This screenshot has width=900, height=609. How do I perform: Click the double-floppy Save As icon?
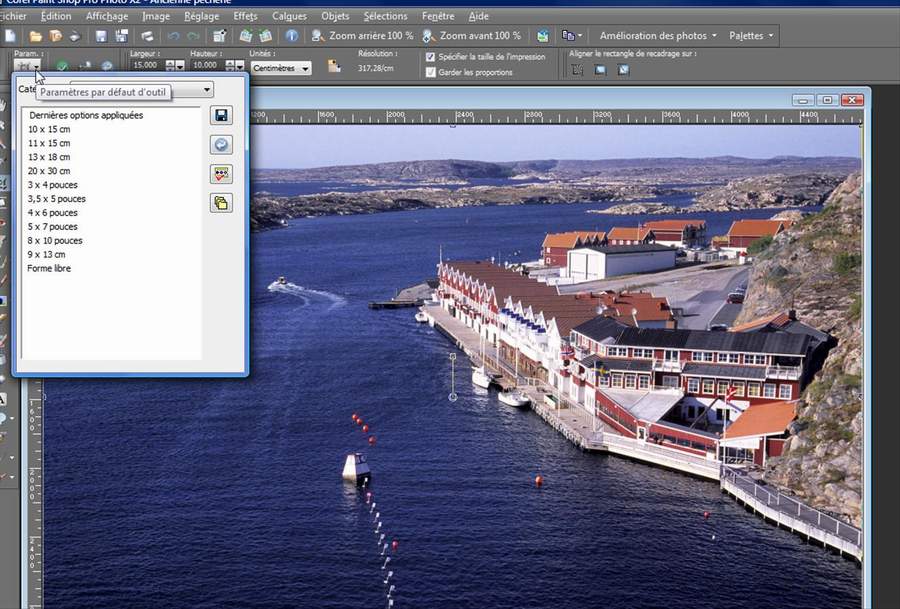coord(122,36)
